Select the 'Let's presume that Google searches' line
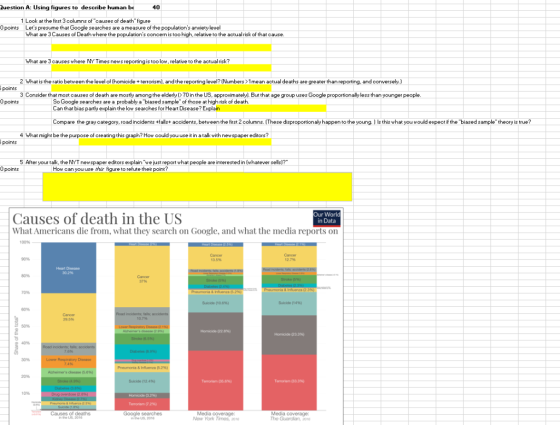This screenshot has height=425, width=560. (123, 28)
